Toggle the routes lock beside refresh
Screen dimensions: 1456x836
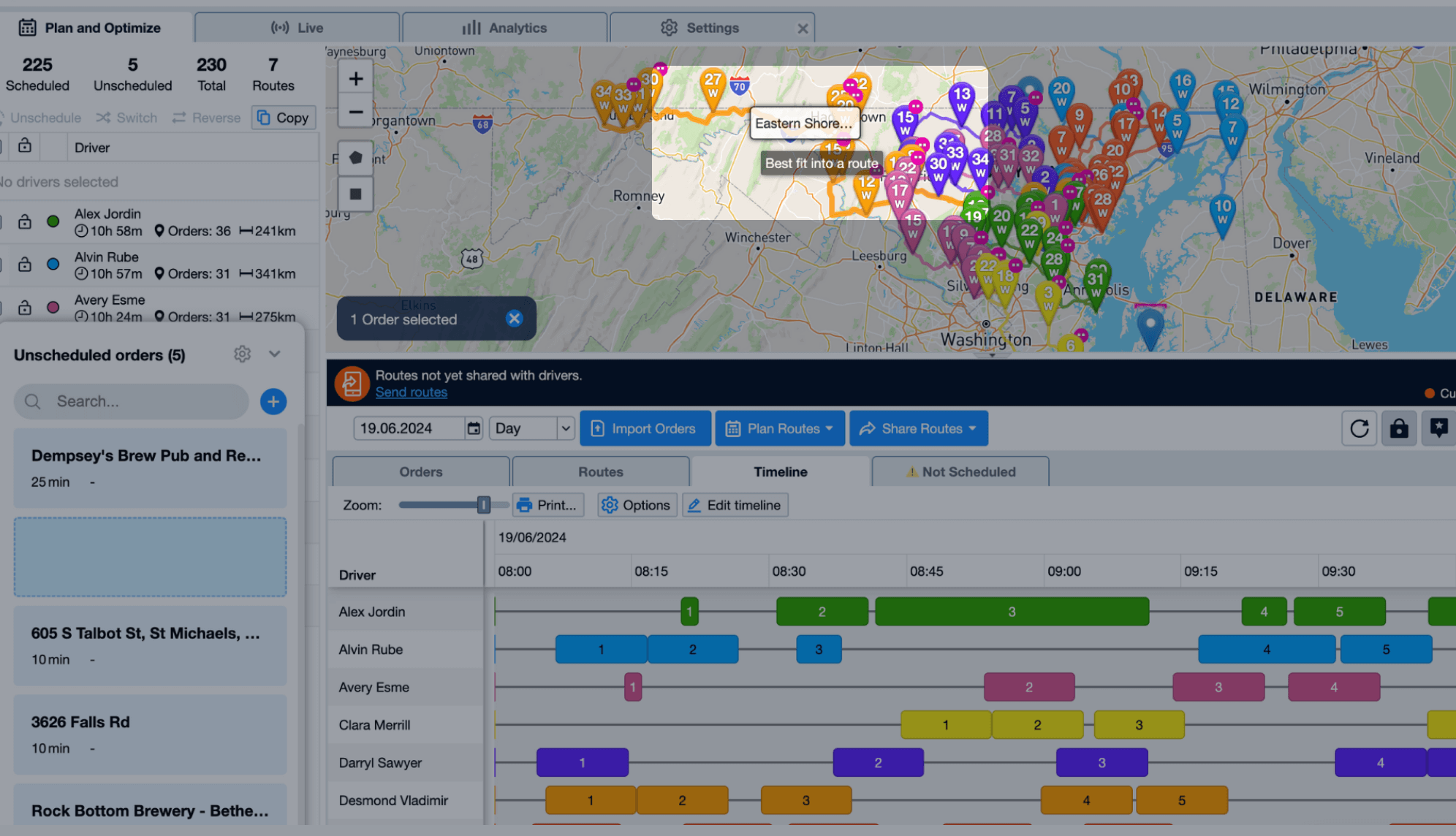[1398, 428]
